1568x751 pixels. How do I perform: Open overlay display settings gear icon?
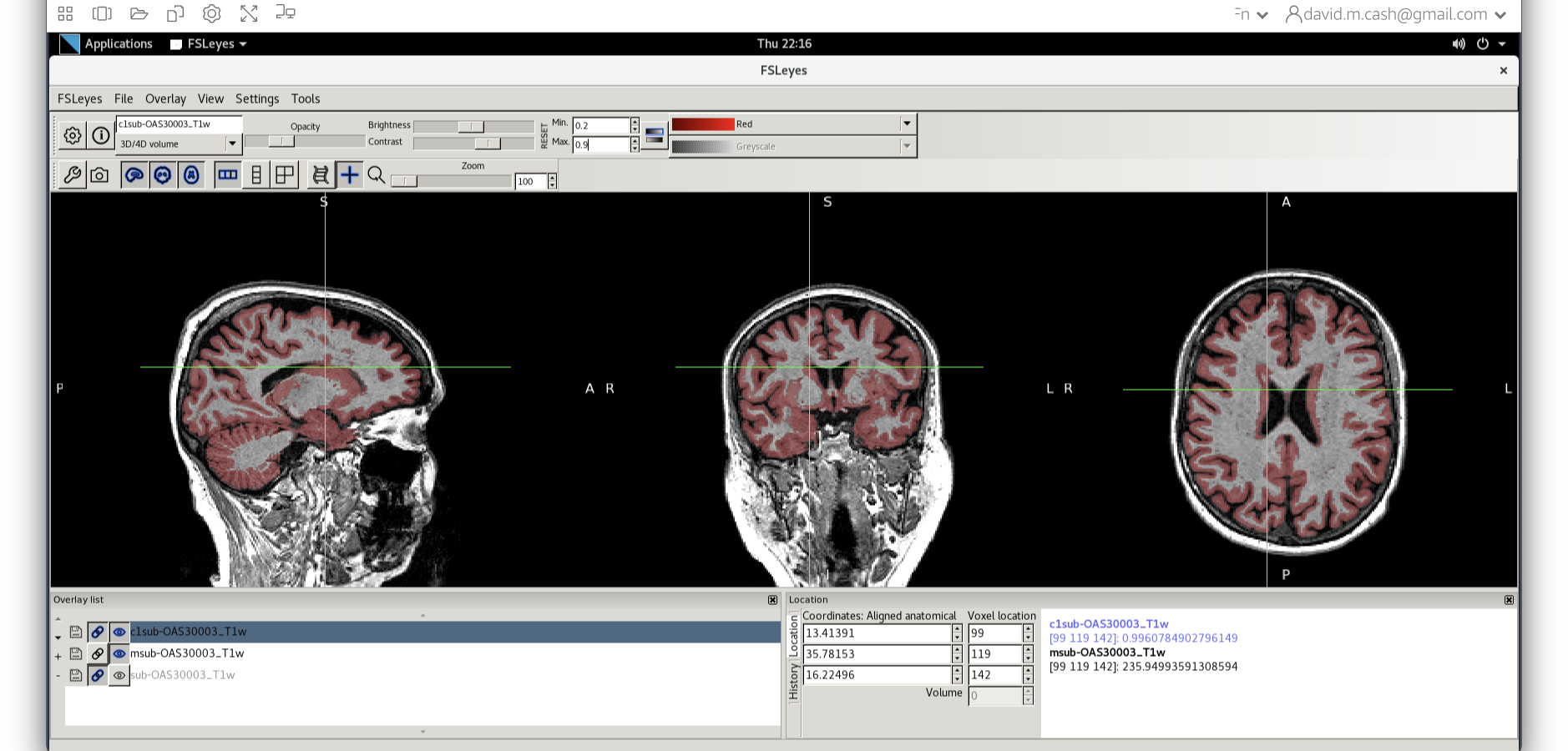point(73,135)
